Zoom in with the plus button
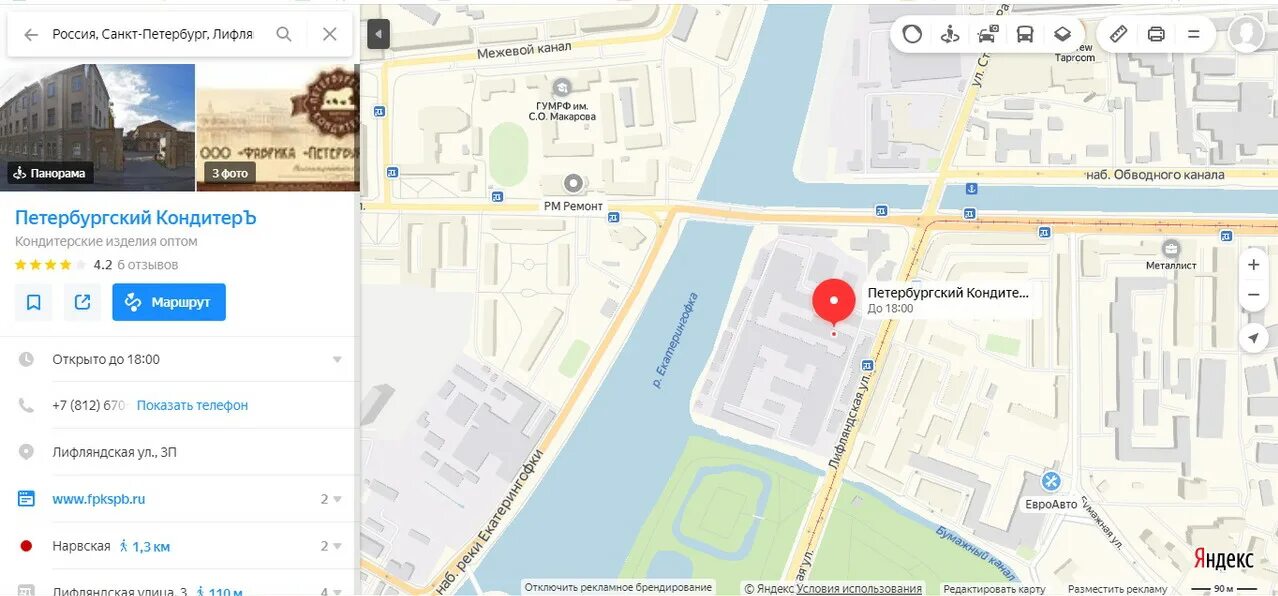The height and width of the screenshot is (596, 1278). point(1253,265)
